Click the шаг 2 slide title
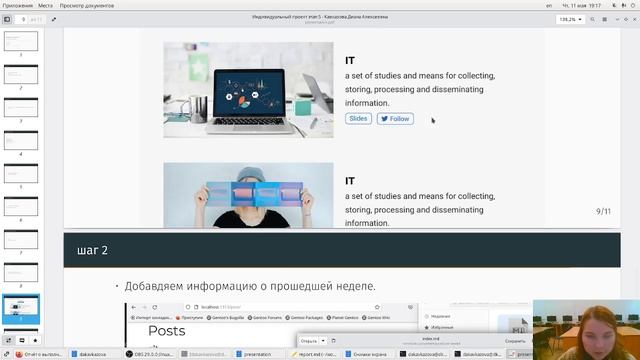Image resolution: width=640 pixels, height=360 pixels. (93, 250)
